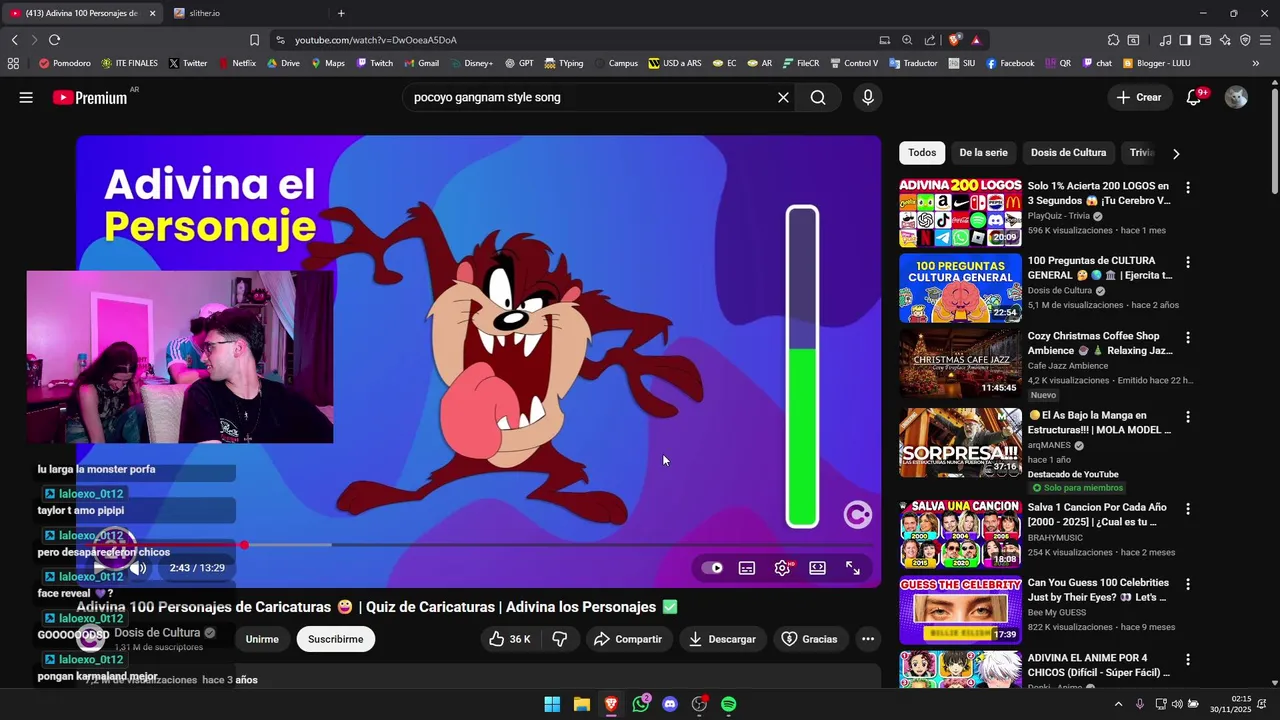
Task: Clear the search box text
Action: click(783, 97)
